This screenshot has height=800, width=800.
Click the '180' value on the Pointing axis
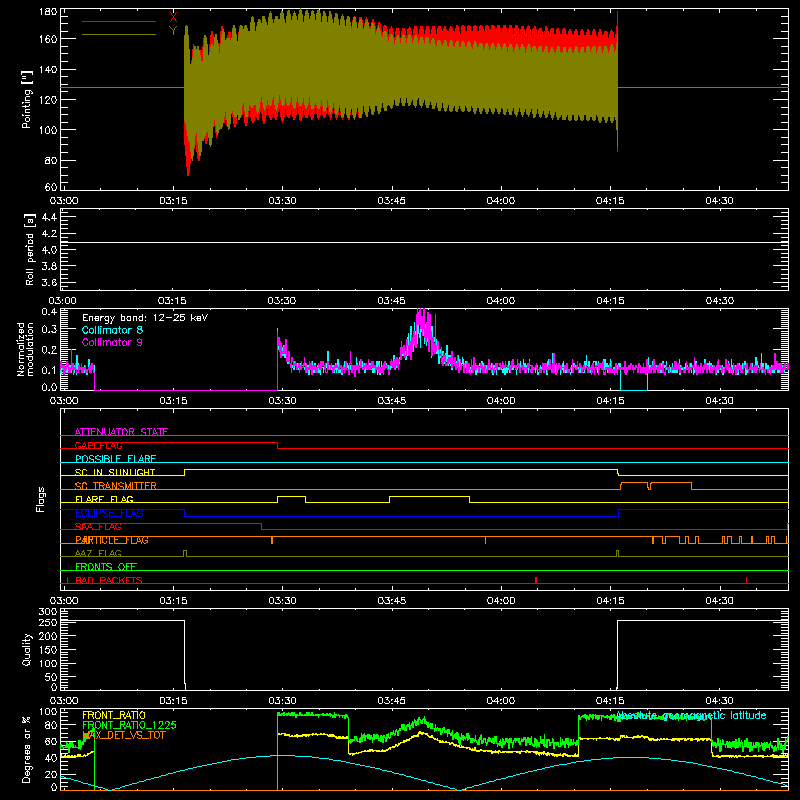pyautogui.click(x=48, y=12)
